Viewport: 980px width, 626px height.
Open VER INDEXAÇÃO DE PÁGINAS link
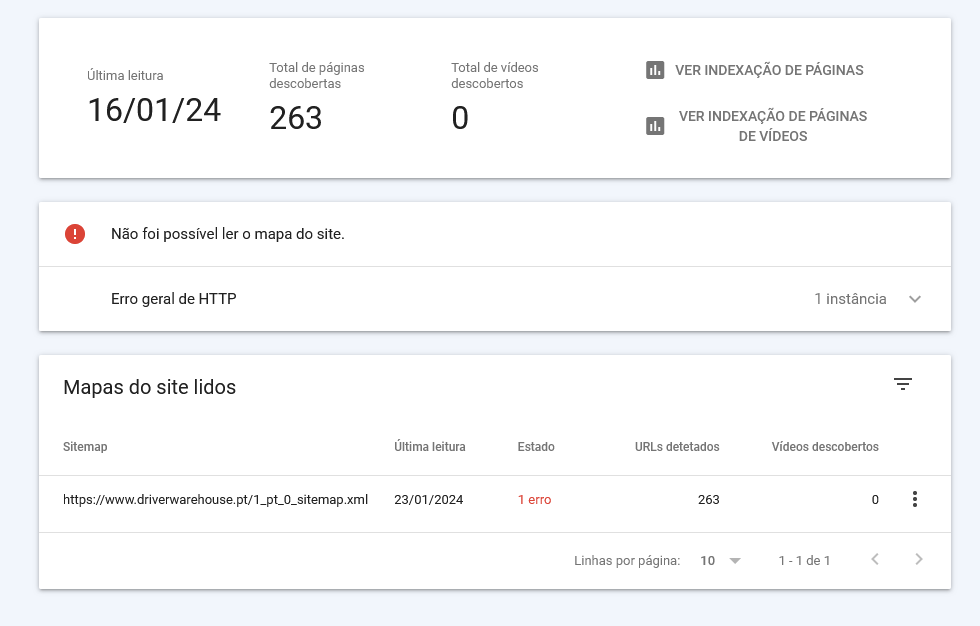pyautogui.click(x=769, y=70)
